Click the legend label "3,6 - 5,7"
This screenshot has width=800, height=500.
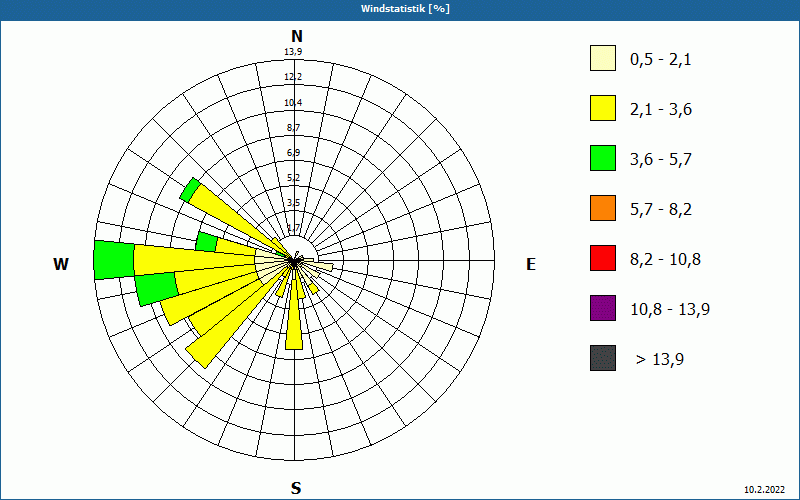pyautogui.click(x=661, y=160)
